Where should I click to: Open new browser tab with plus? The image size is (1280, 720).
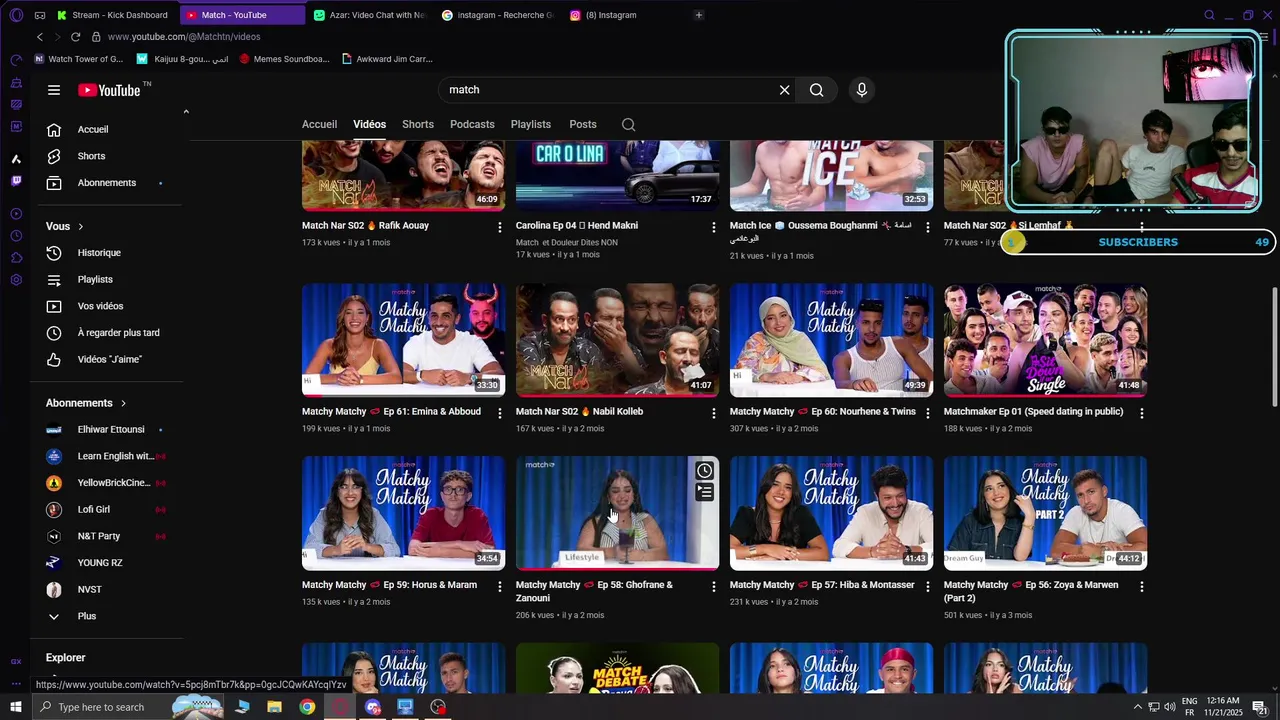(x=698, y=15)
